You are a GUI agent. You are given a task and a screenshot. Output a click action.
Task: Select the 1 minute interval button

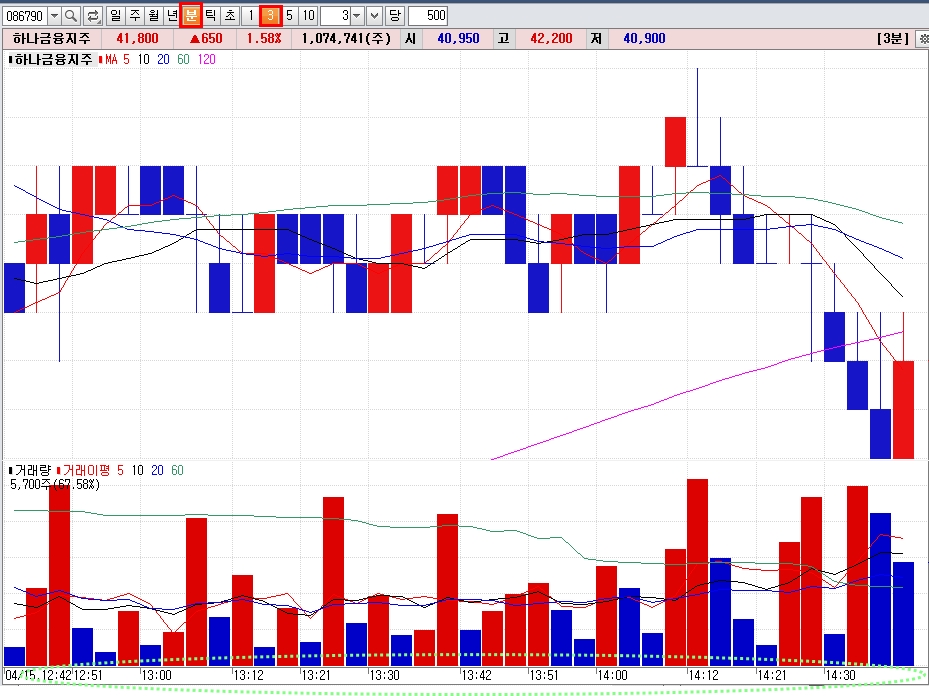pyautogui.click(x=251, y=15)
